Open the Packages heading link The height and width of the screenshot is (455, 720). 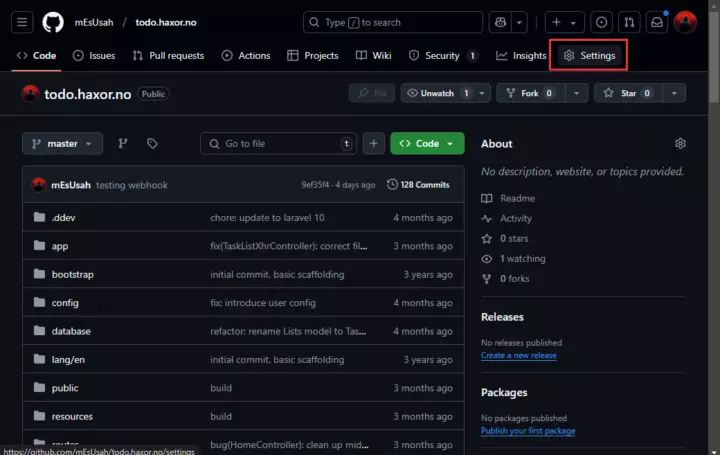coord(504,393)
